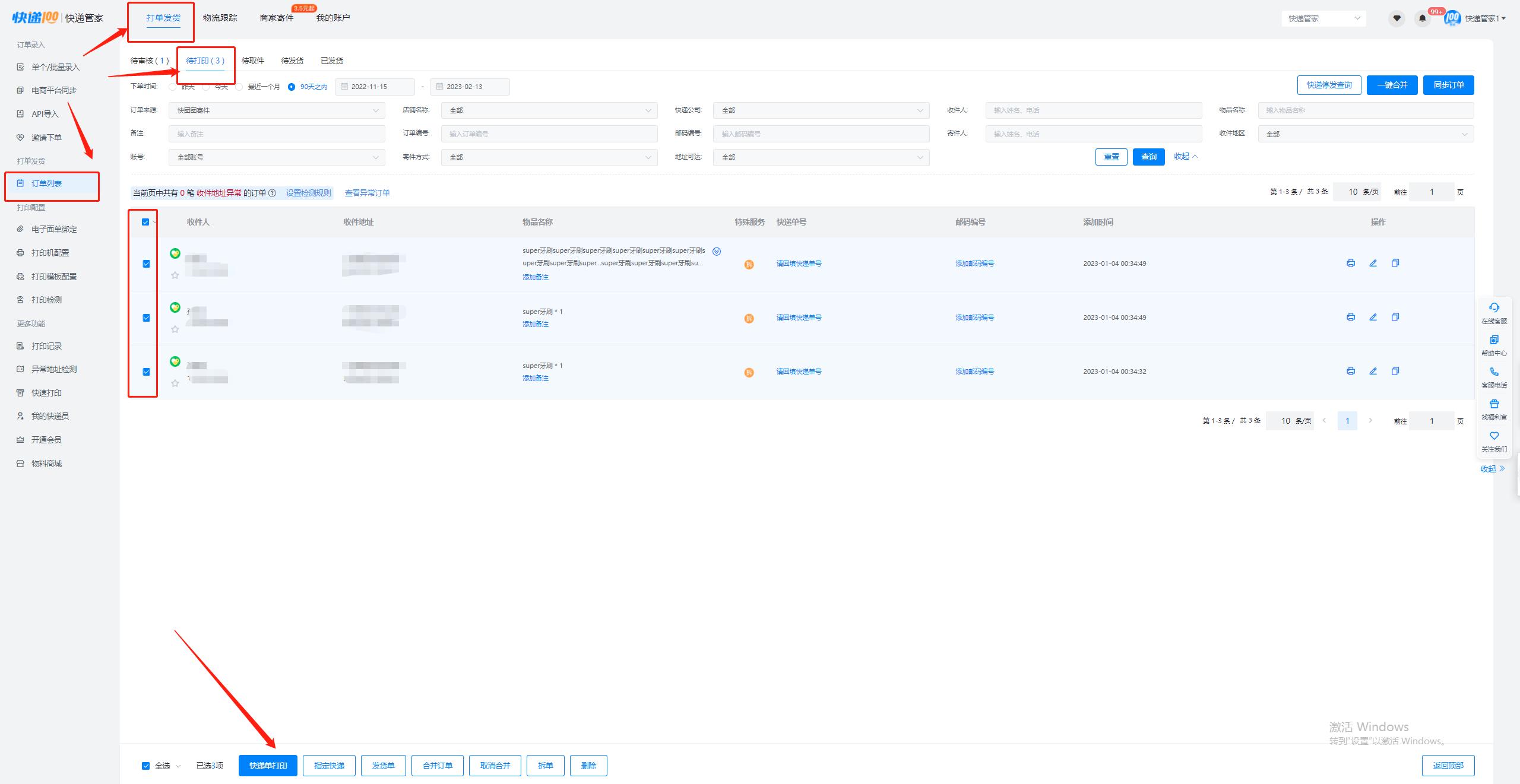
Task: Click the heart favorites icon in header
Action: [x=1396, y=18]
